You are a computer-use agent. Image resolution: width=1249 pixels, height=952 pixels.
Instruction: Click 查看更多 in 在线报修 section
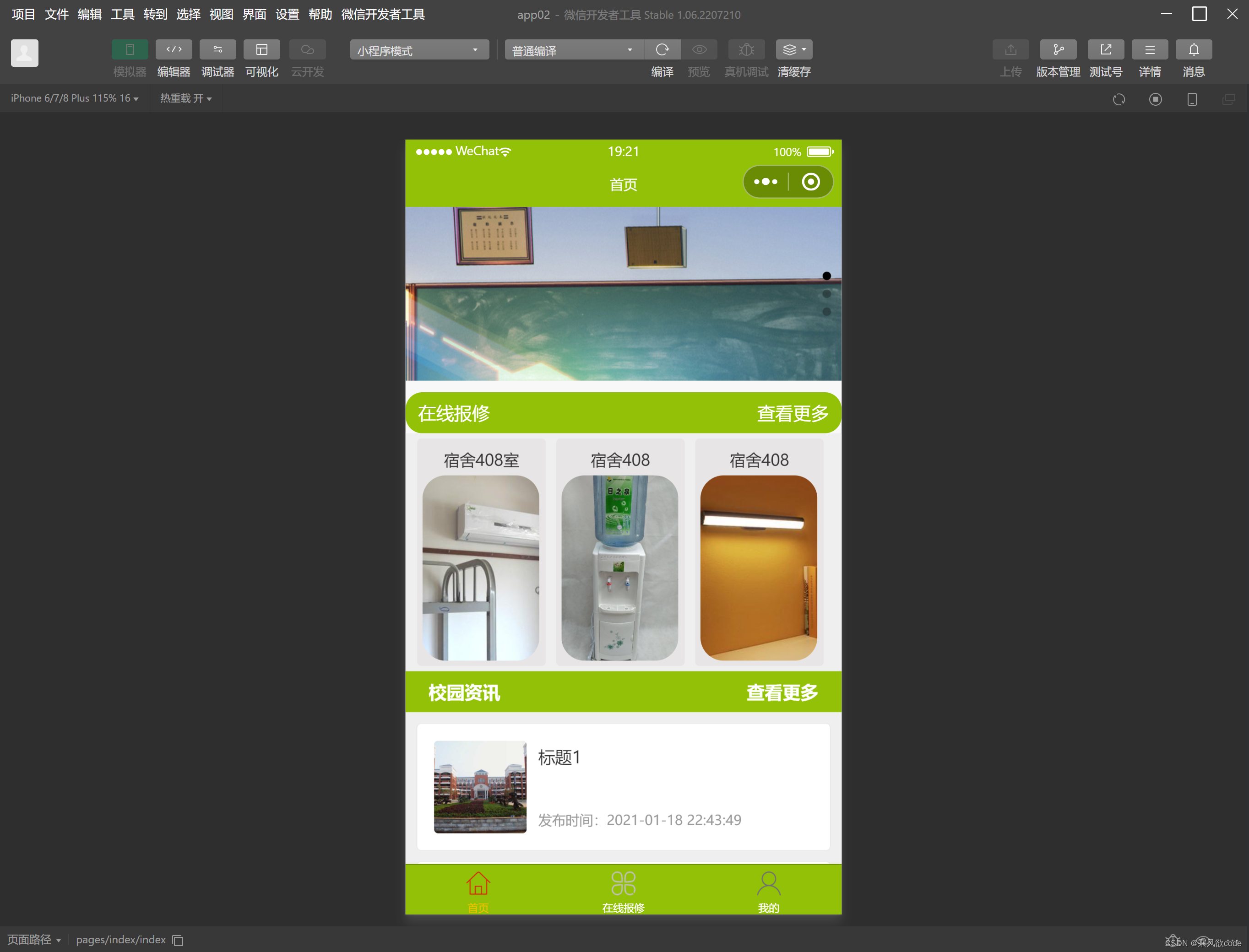tap(792, 414)
